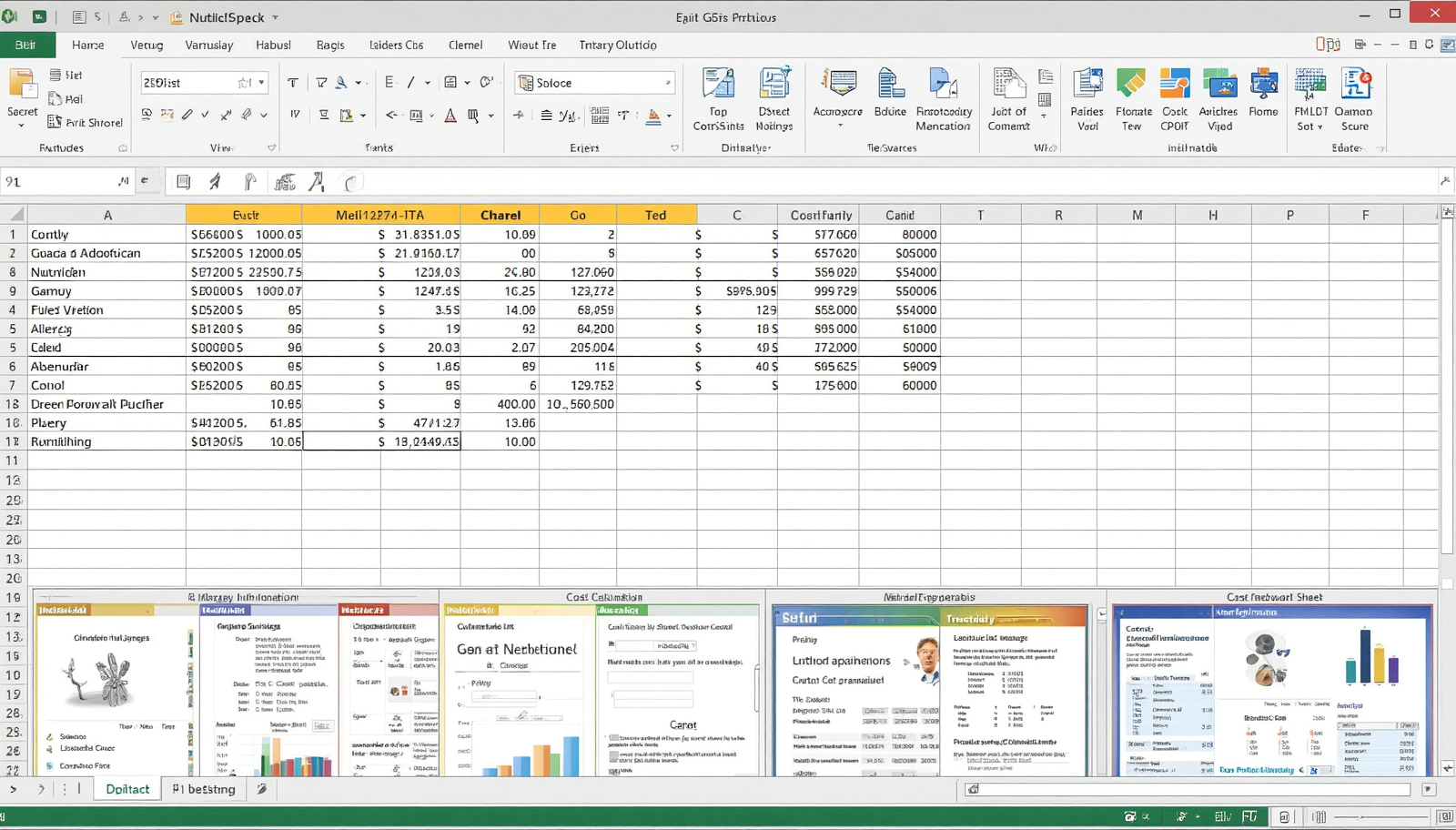Expand the Fartudes group dialog launcher

[123, 147]
